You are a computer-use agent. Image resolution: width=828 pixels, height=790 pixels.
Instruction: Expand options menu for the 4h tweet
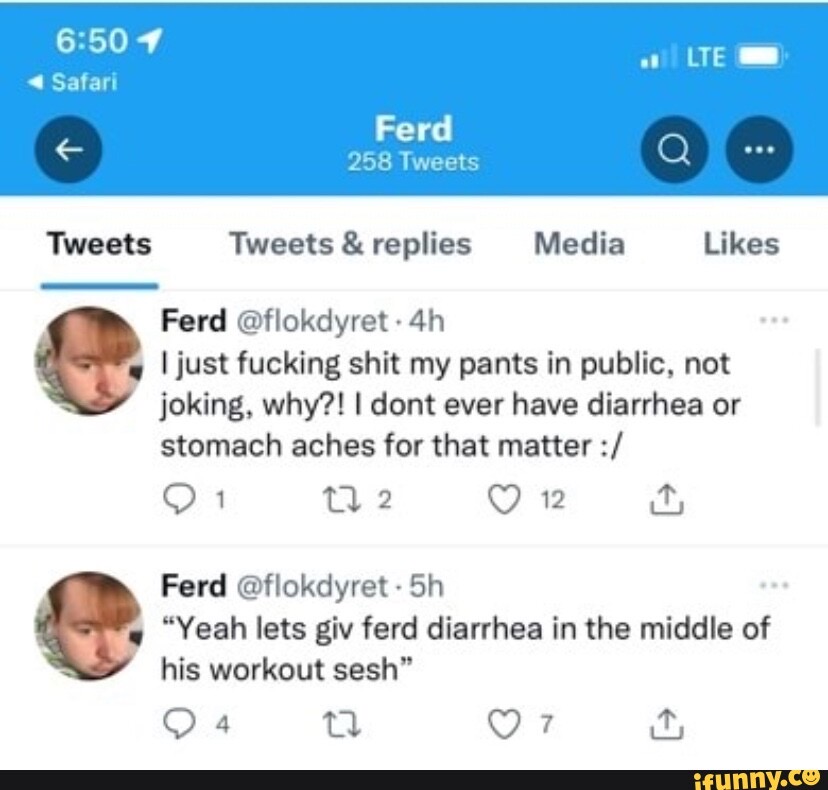[774, 320]
